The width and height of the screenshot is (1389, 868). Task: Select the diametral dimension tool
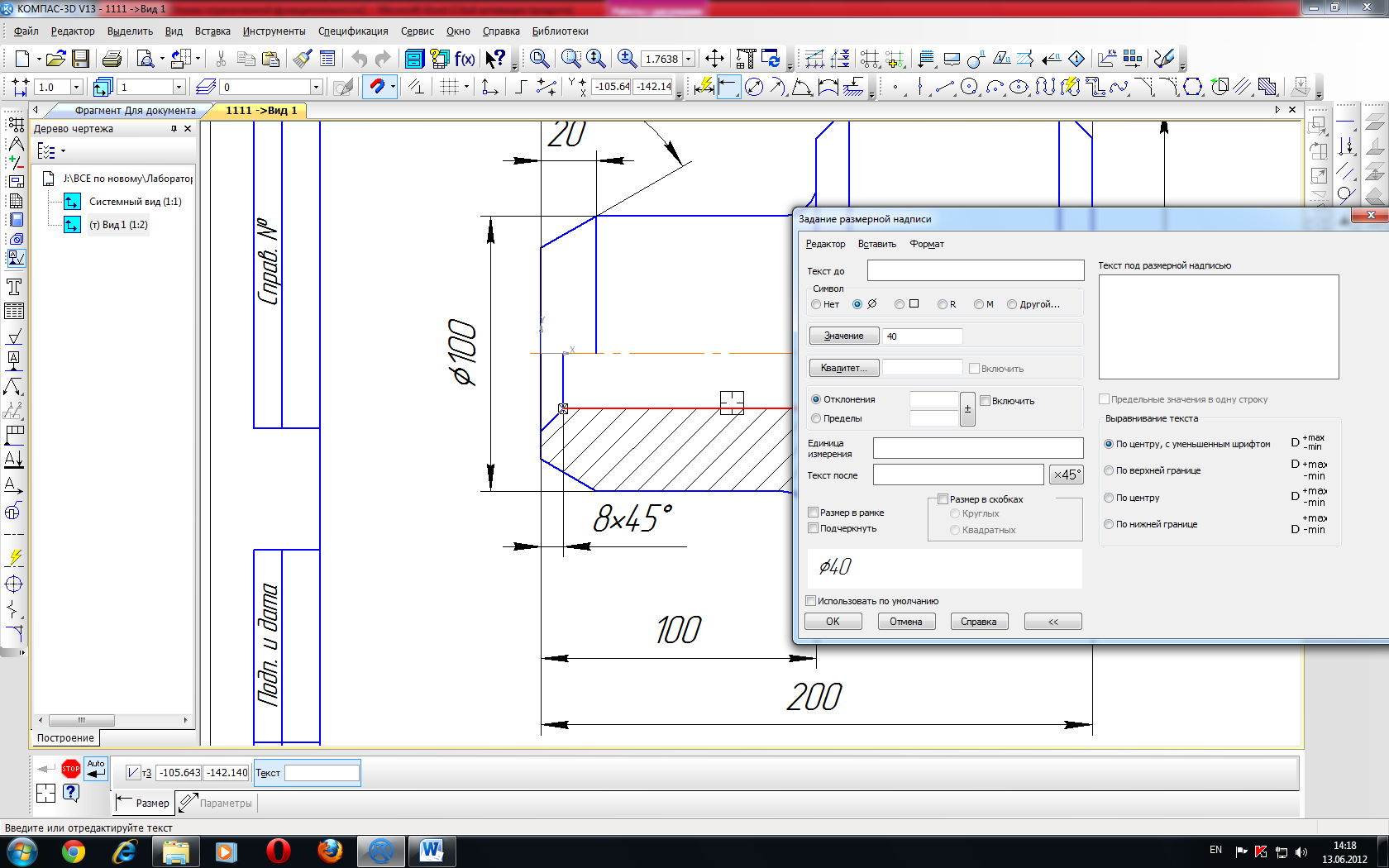[754, 87]
